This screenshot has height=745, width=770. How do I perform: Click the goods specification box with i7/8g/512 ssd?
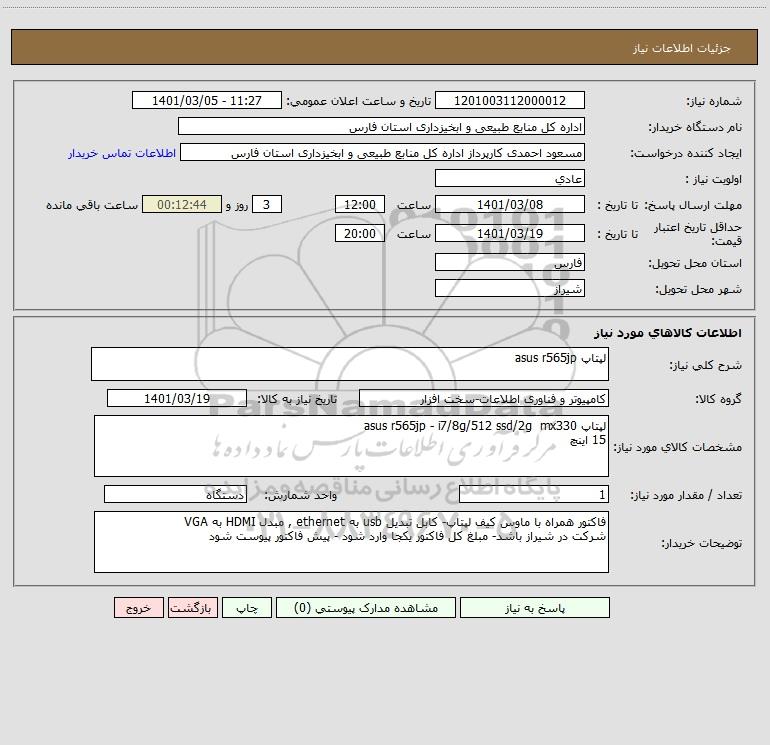(x=351, y=446)
